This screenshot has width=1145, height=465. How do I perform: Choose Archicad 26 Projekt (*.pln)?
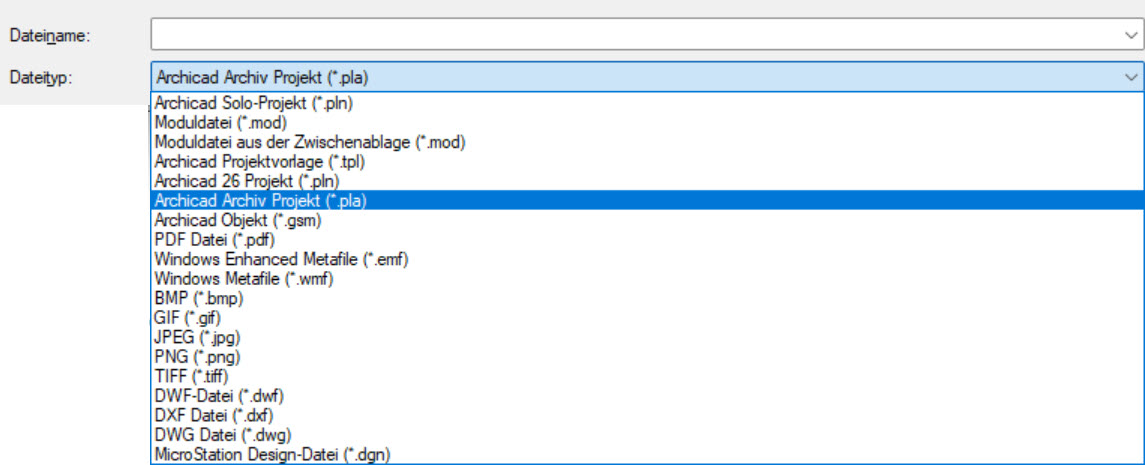pos(646,180)
